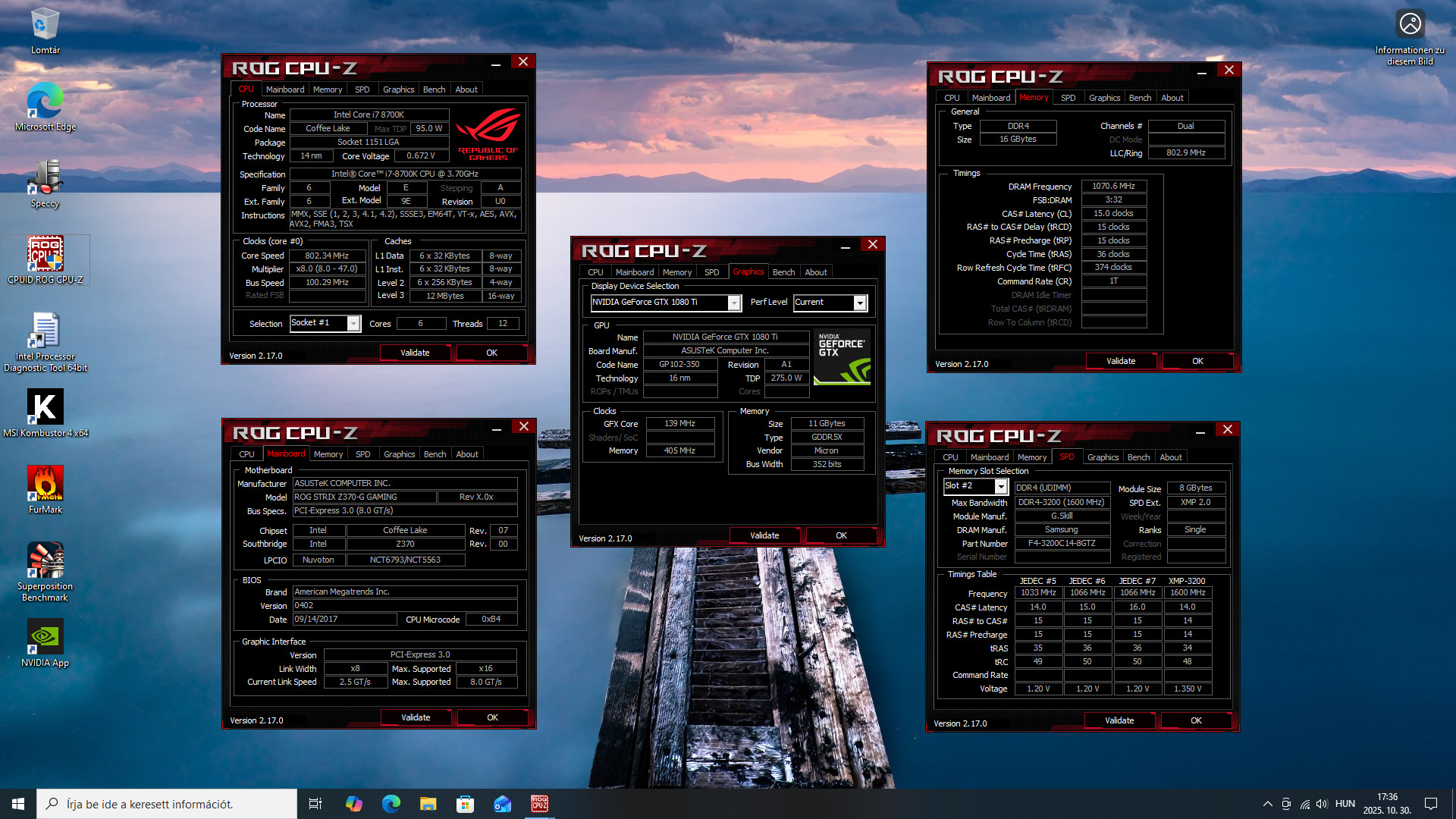The width and height of the screenshot is (1456, 819).
Task: Expand the Perf Level Current dropdown
Action: 860,303
